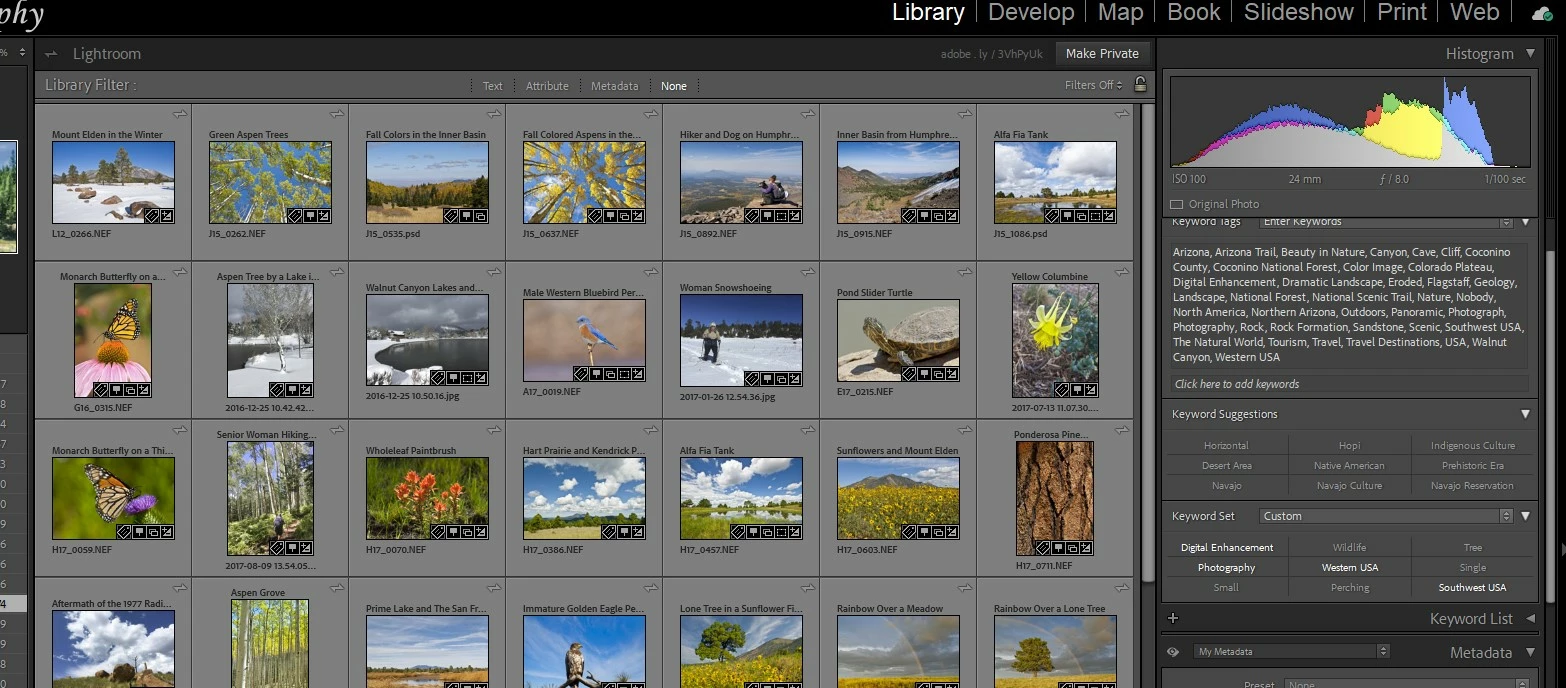1566x688 pixels.
Task: Toggle the Text library filter
Action: (493, 86)
